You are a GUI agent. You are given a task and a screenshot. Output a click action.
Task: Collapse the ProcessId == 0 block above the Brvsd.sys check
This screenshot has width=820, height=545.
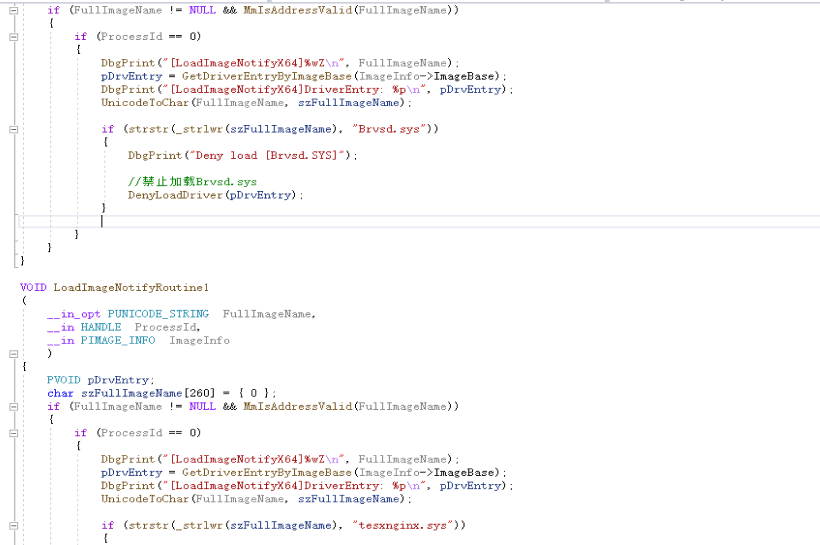click(x=14, y=37)
